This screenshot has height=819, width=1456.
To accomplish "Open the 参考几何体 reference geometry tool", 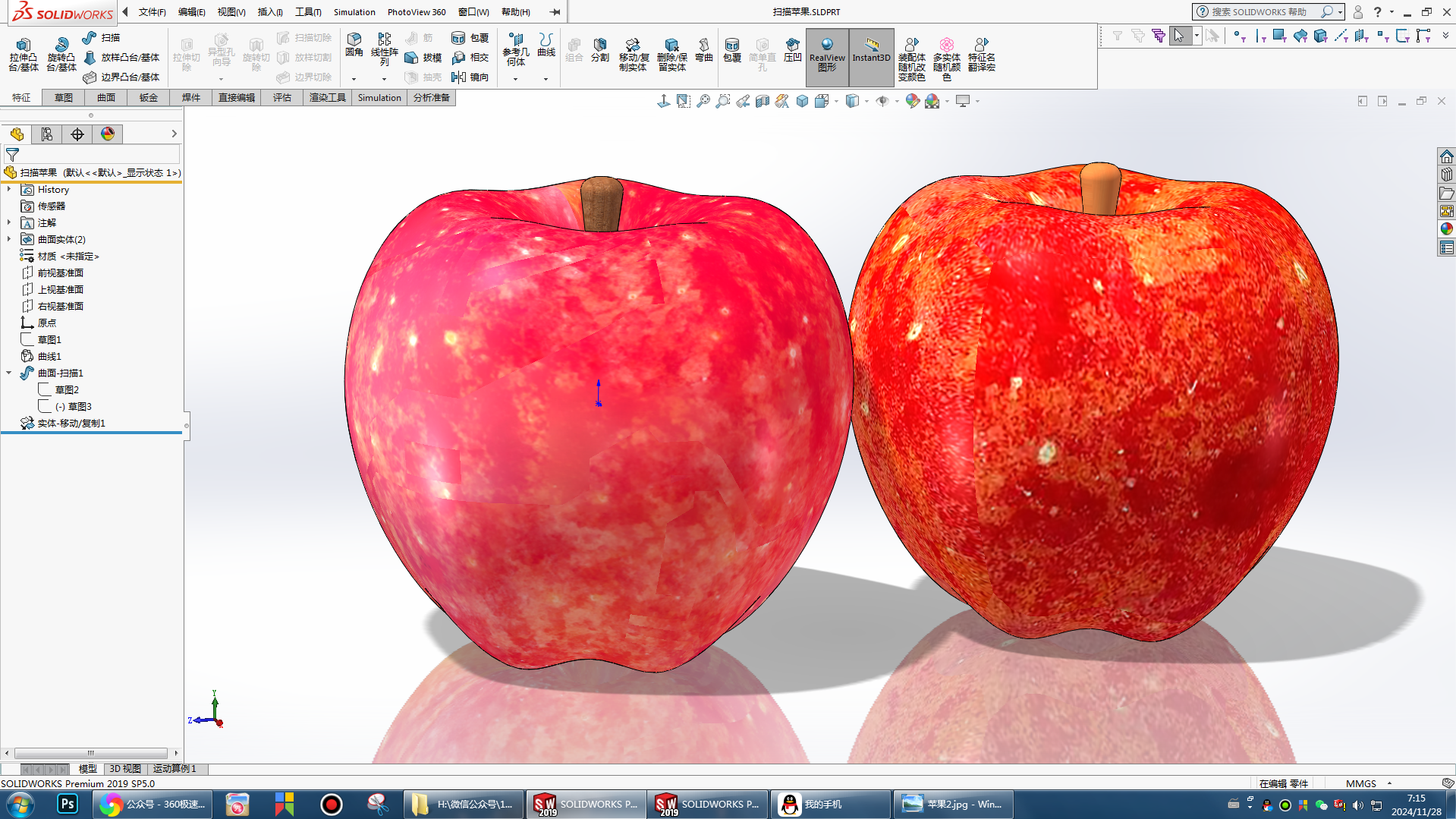I will click(x=516, y=49).
